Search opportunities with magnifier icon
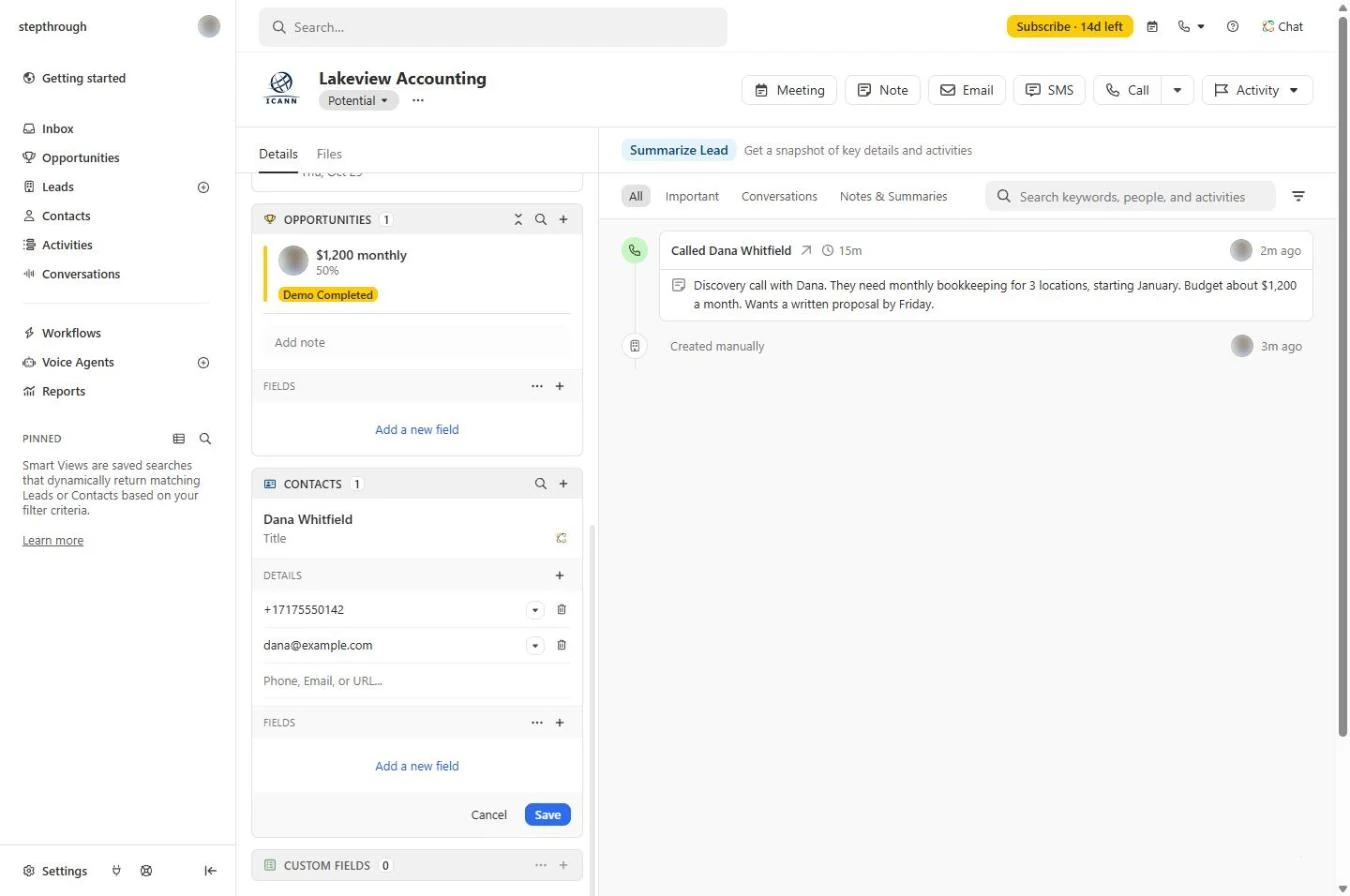This screenshot has width=1350, height=896. click(x=540, y=219)
